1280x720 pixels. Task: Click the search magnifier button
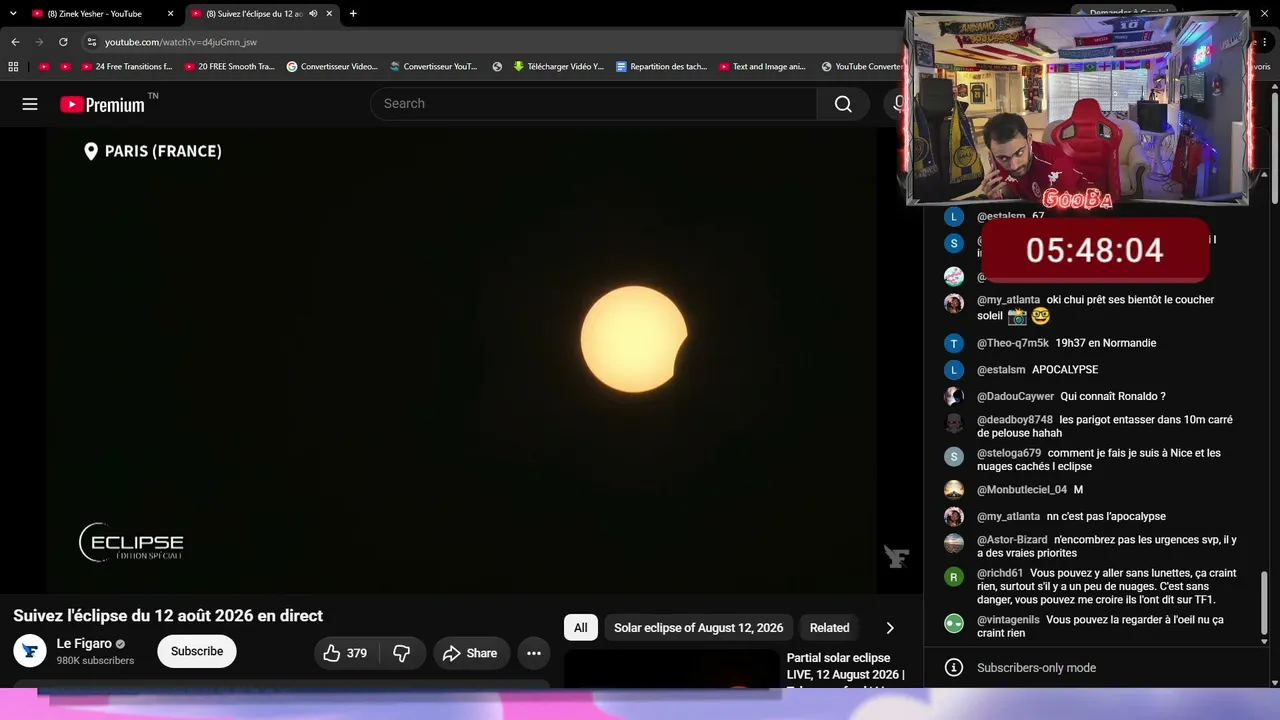coord(843,104)
